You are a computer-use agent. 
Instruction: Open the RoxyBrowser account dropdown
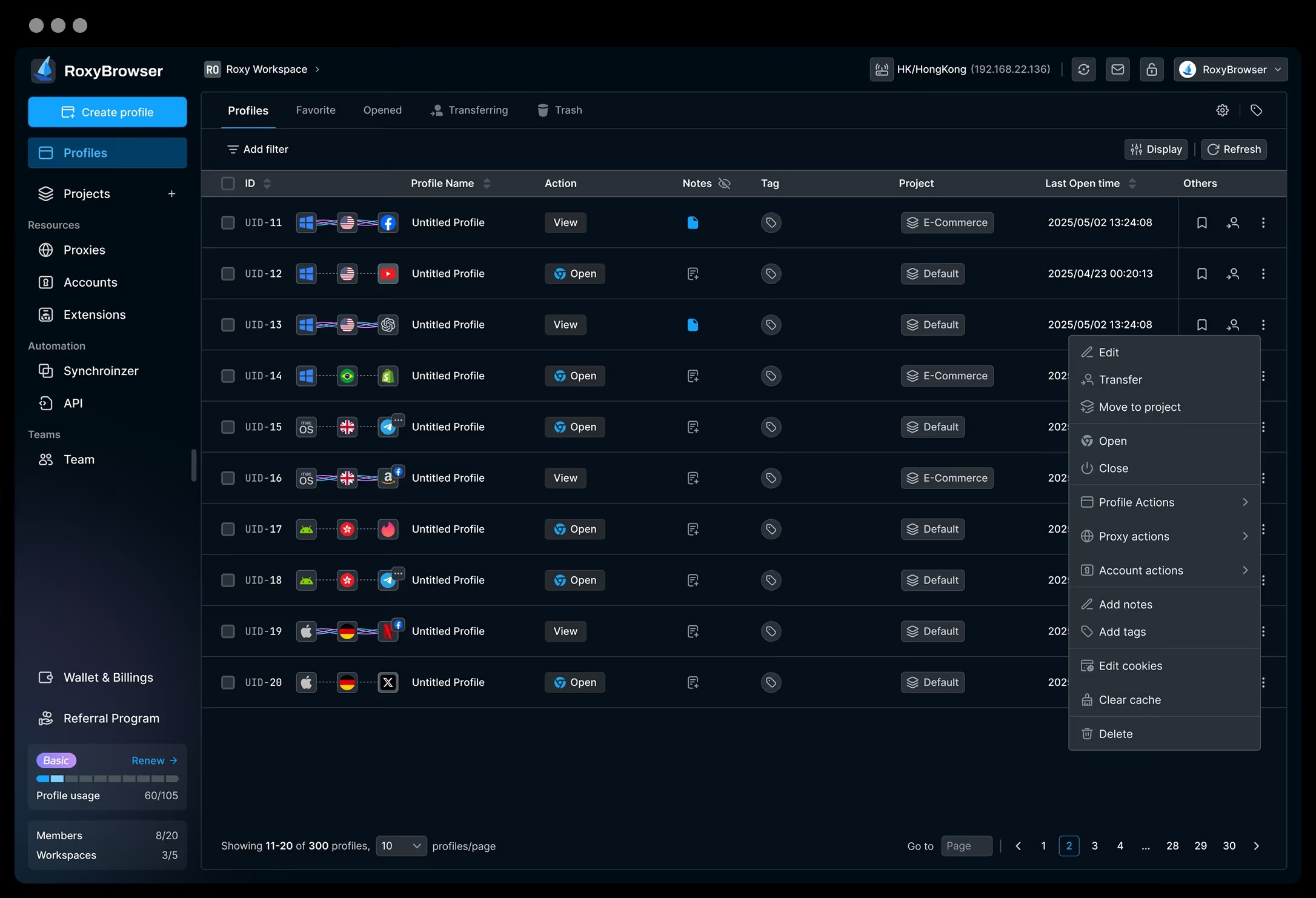tap(1230, 70)
